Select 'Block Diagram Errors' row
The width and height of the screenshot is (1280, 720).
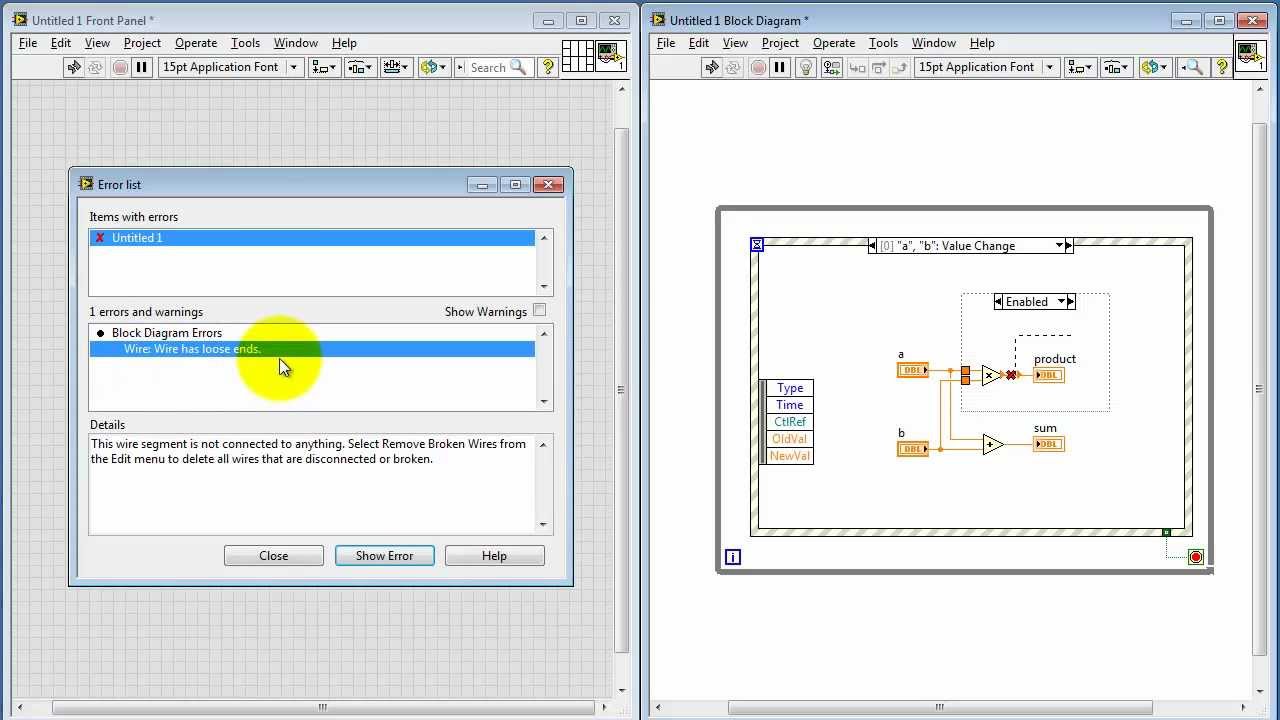tap(312, 333)
